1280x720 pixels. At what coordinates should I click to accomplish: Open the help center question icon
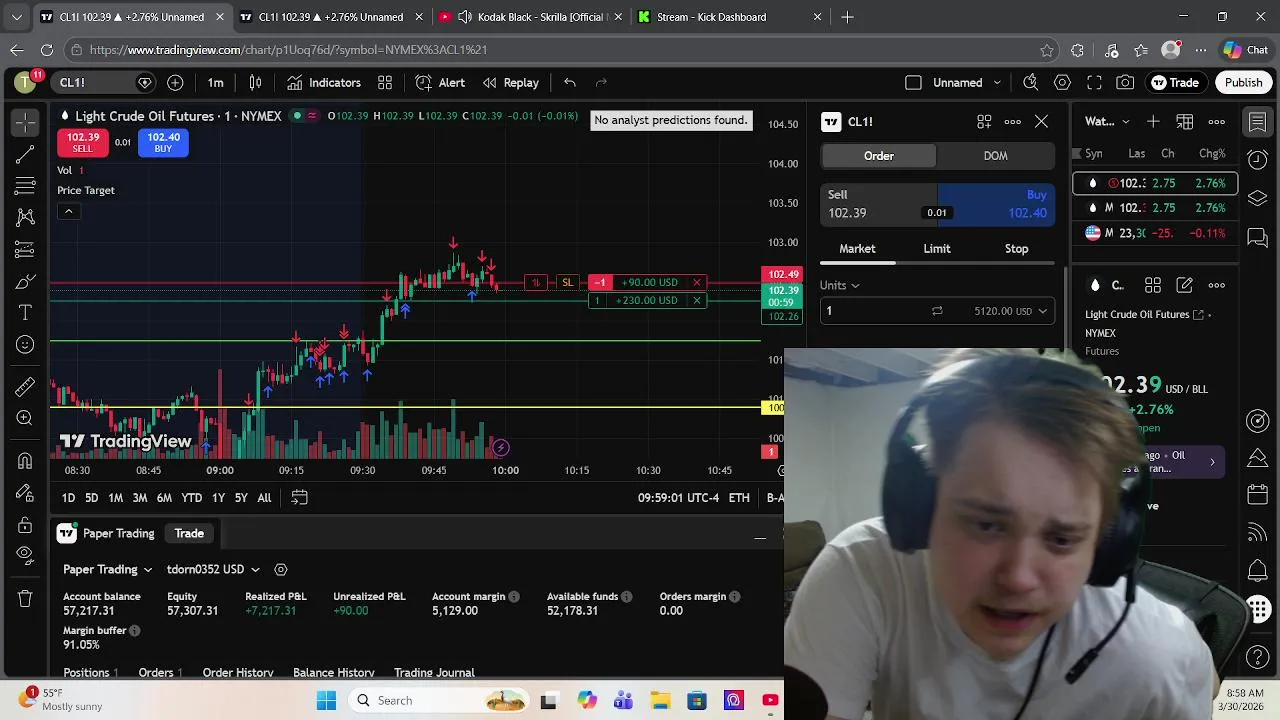pyautogui.click(x=1258, y=657)
